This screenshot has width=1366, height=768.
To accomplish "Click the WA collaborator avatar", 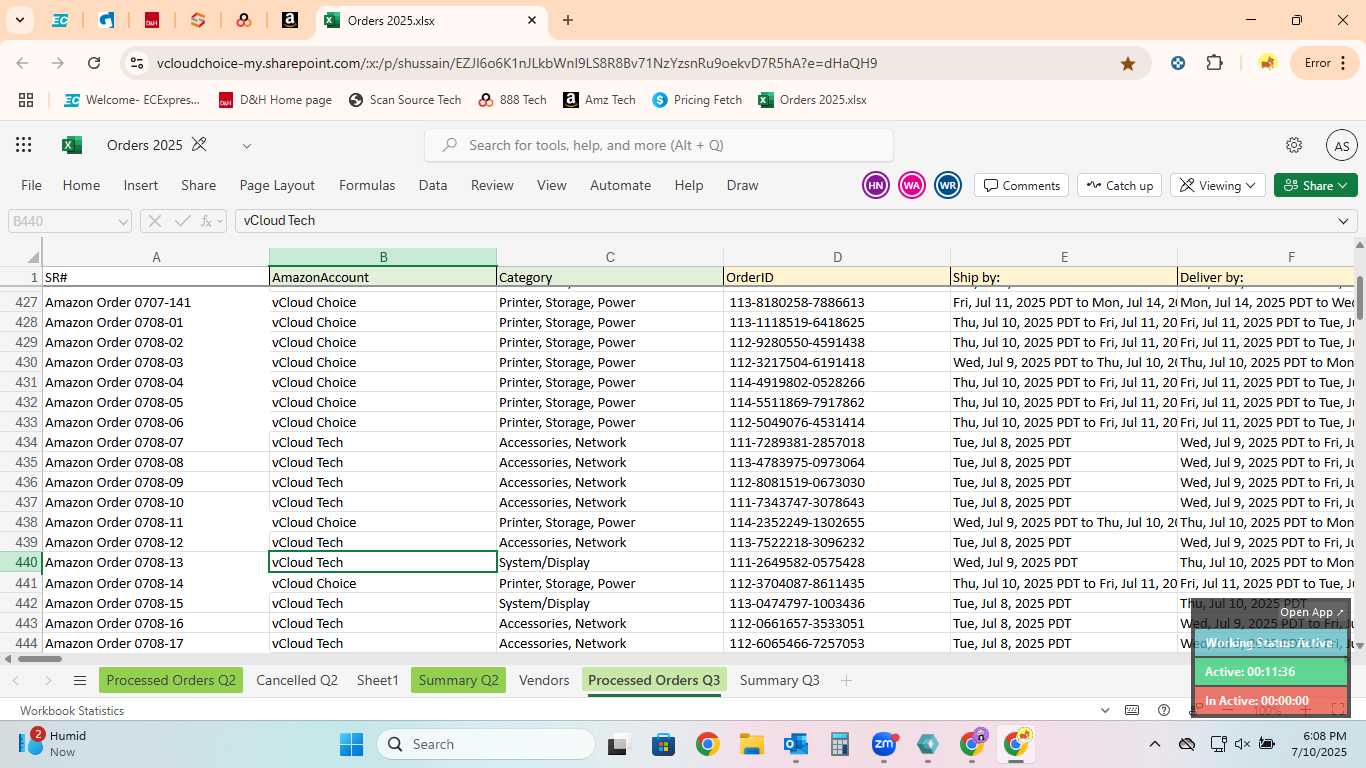I will tap(911, 185).
